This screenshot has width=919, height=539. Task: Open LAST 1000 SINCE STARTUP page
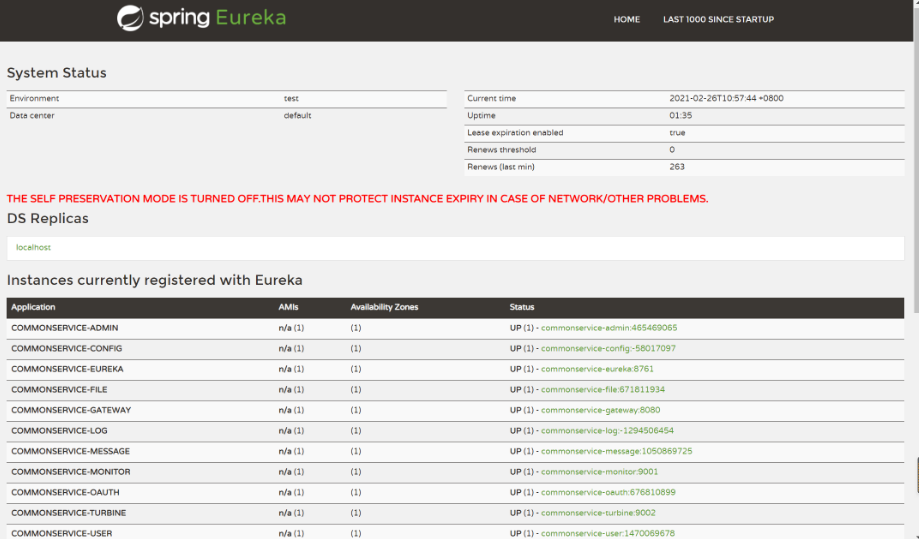(x=718, y=19)
